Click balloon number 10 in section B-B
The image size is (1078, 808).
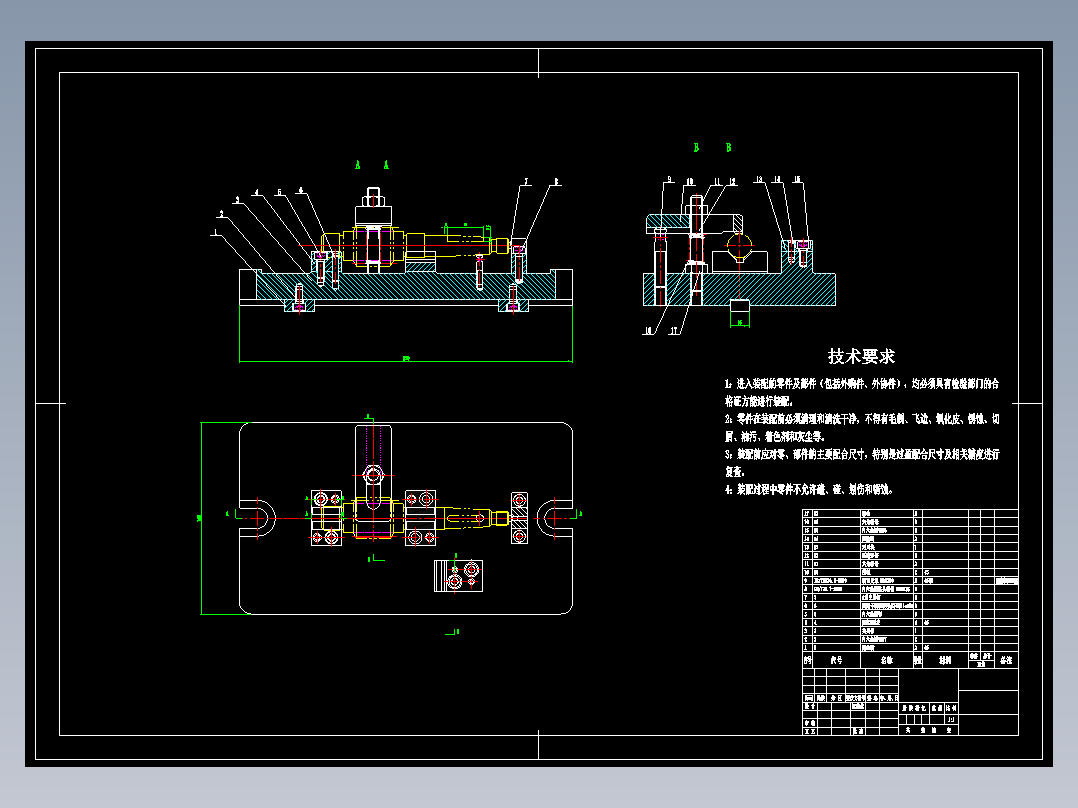click(x=689, y=182)
